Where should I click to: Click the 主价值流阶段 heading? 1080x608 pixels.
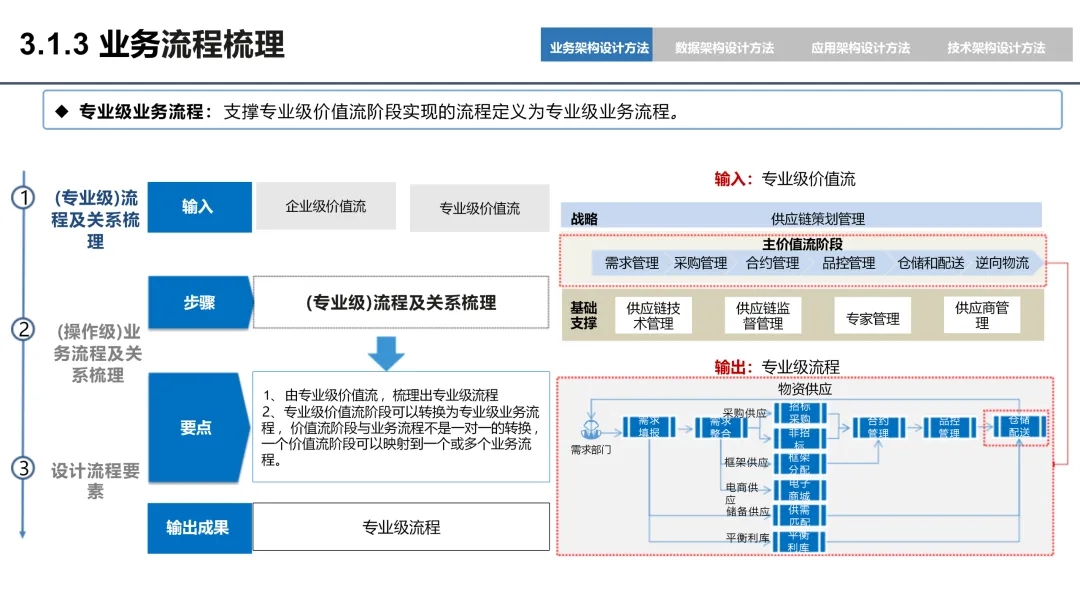point(802,244)
